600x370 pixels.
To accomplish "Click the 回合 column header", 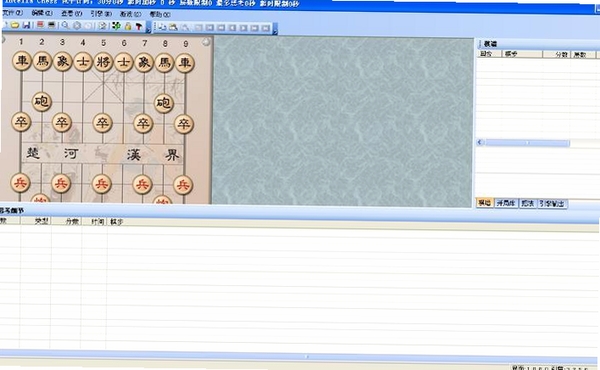I will click(489, 54).
